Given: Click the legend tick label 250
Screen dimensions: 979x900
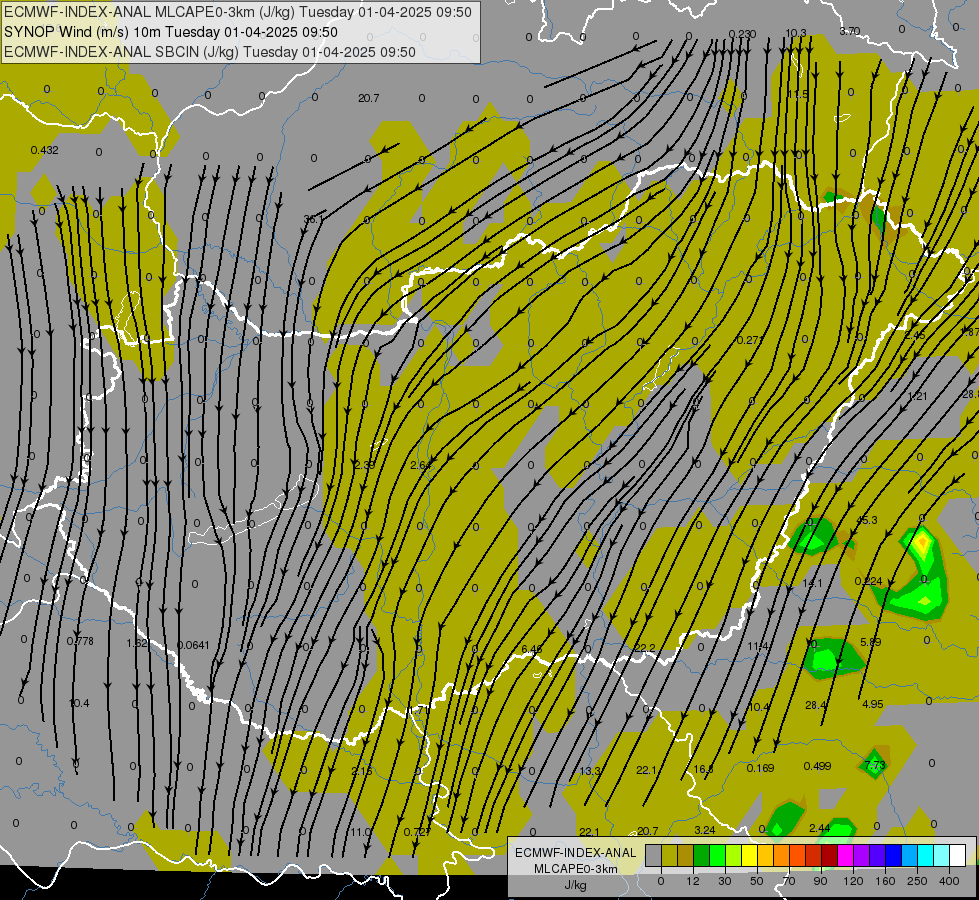Looking at the screenshot, I should [917, 881].
